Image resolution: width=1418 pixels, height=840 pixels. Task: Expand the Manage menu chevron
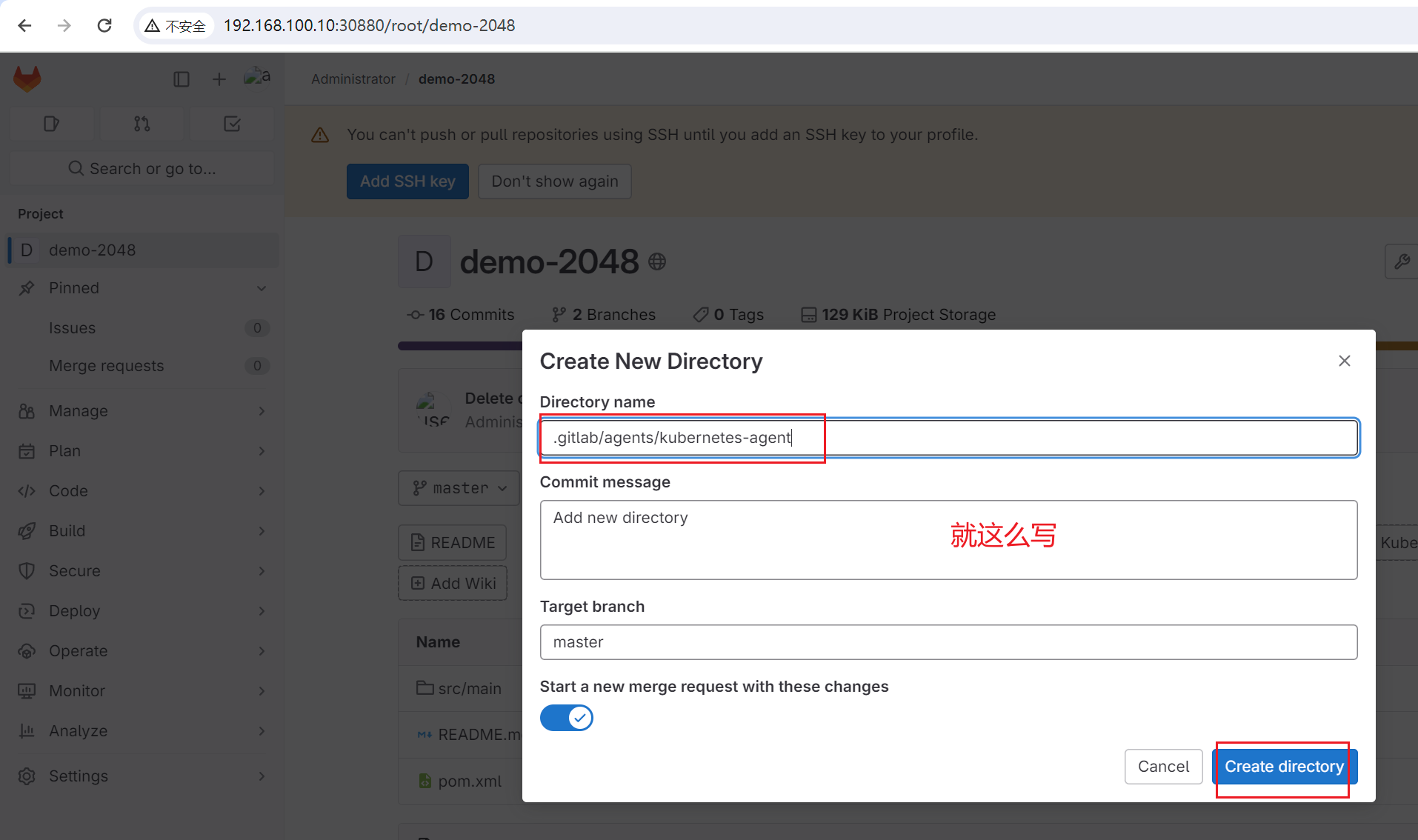click(262, 411)
